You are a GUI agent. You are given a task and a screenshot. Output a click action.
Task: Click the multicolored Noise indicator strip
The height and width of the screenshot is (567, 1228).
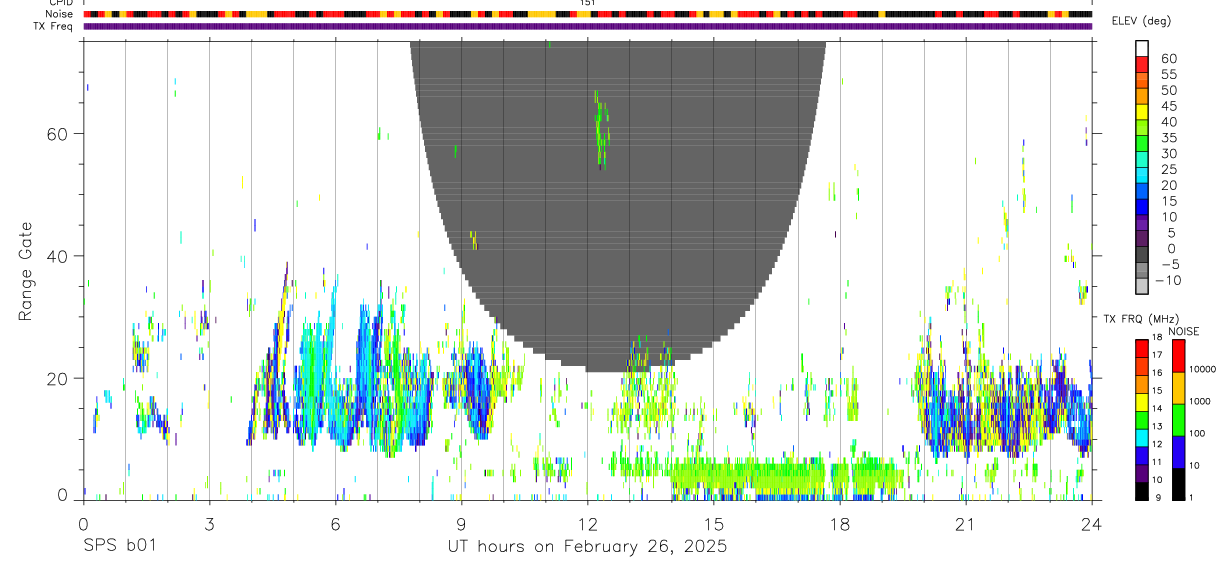click(x=588, y=14)
